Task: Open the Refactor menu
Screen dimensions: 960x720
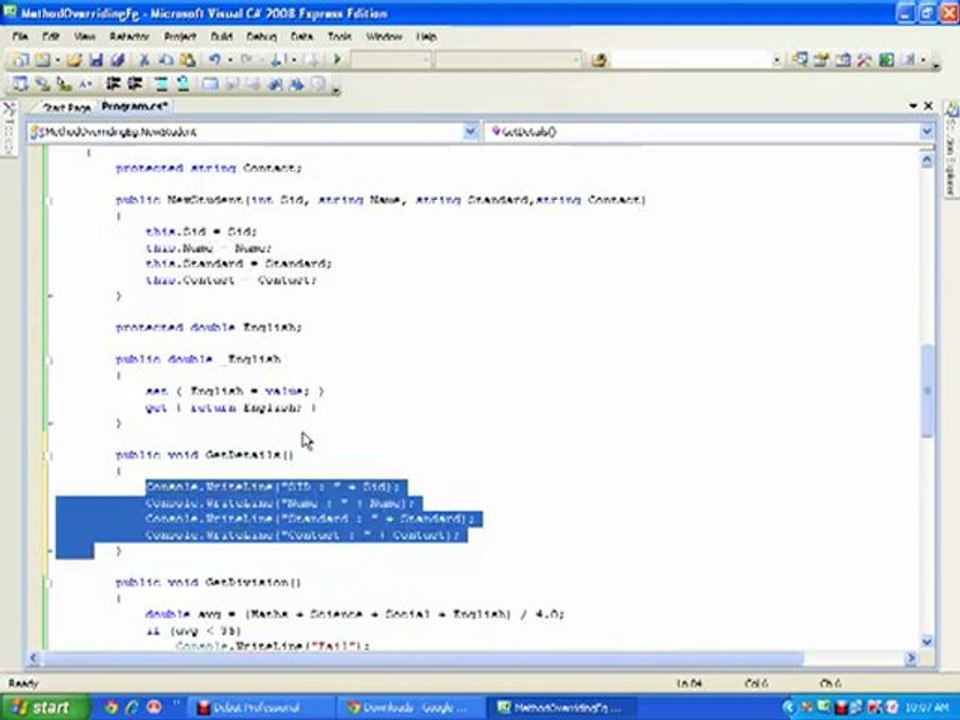Action: [129, 37]
